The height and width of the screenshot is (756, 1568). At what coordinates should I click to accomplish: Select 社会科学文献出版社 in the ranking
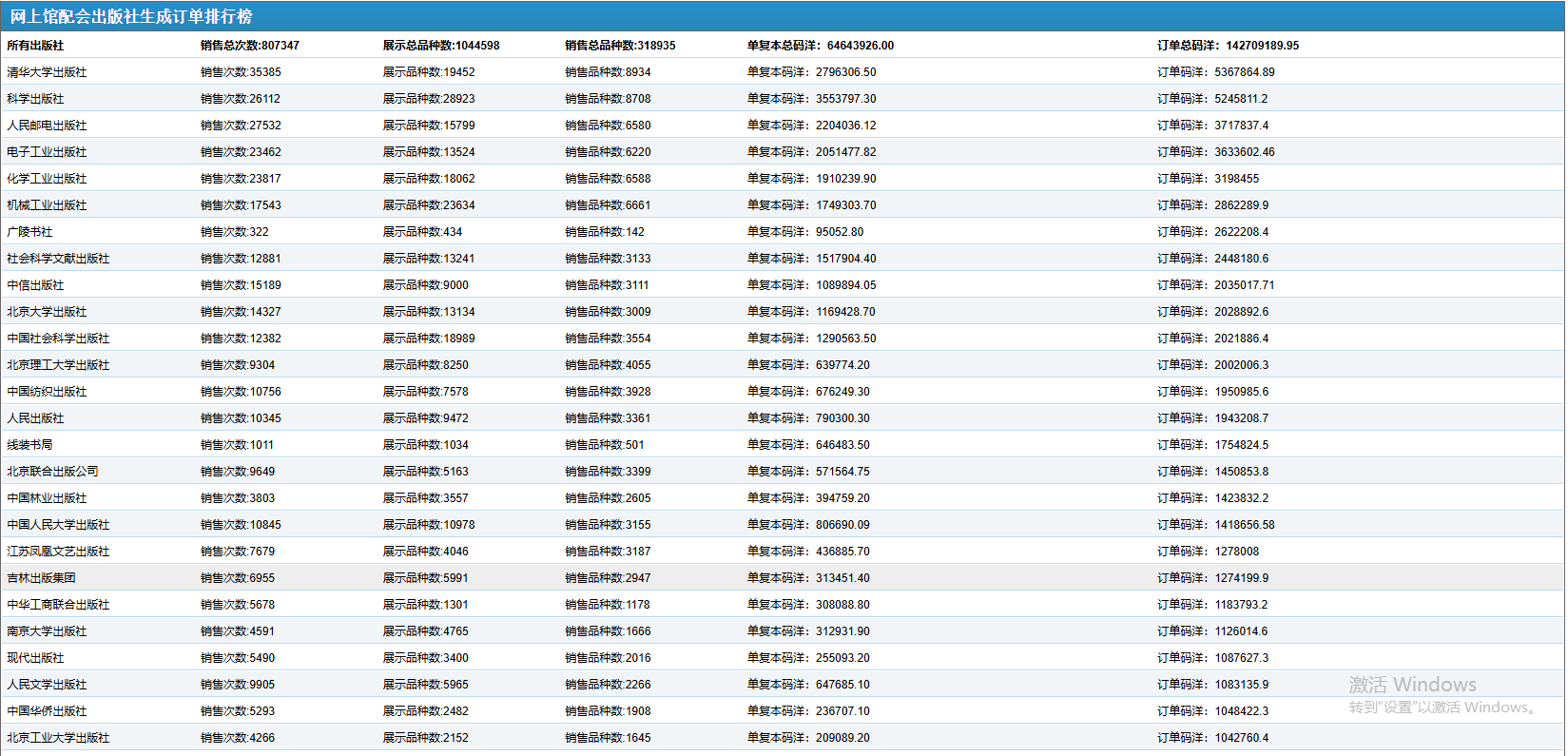coord(58,259)
